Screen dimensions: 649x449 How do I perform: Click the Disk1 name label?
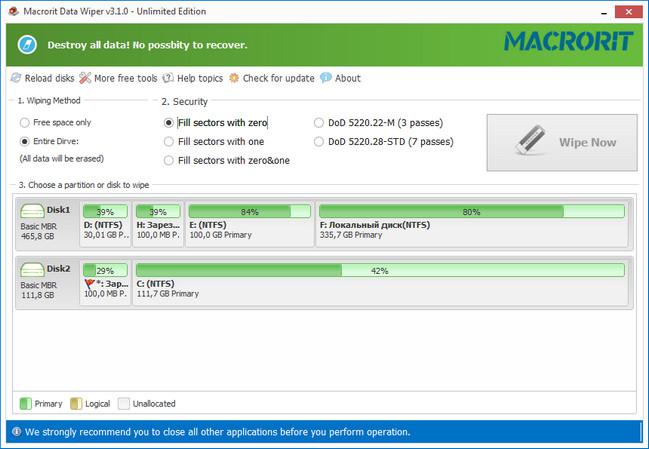click(x=58, y=210)
